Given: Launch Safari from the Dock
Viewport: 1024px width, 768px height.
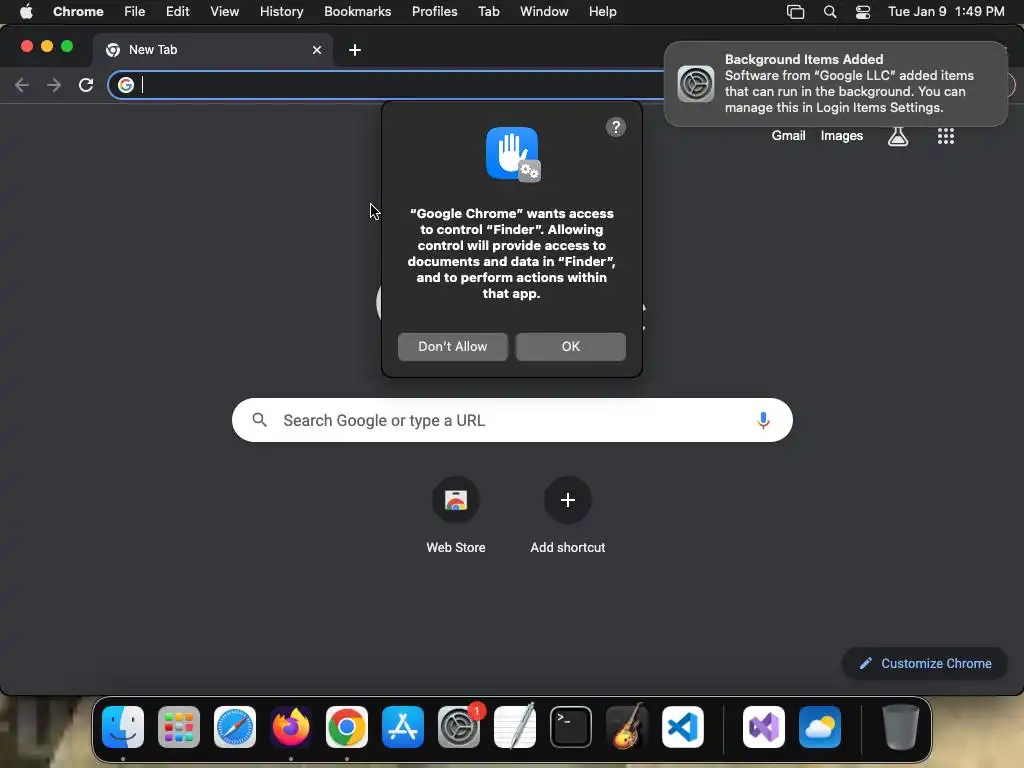Looking at the screenshot, I should pos(235,727).
